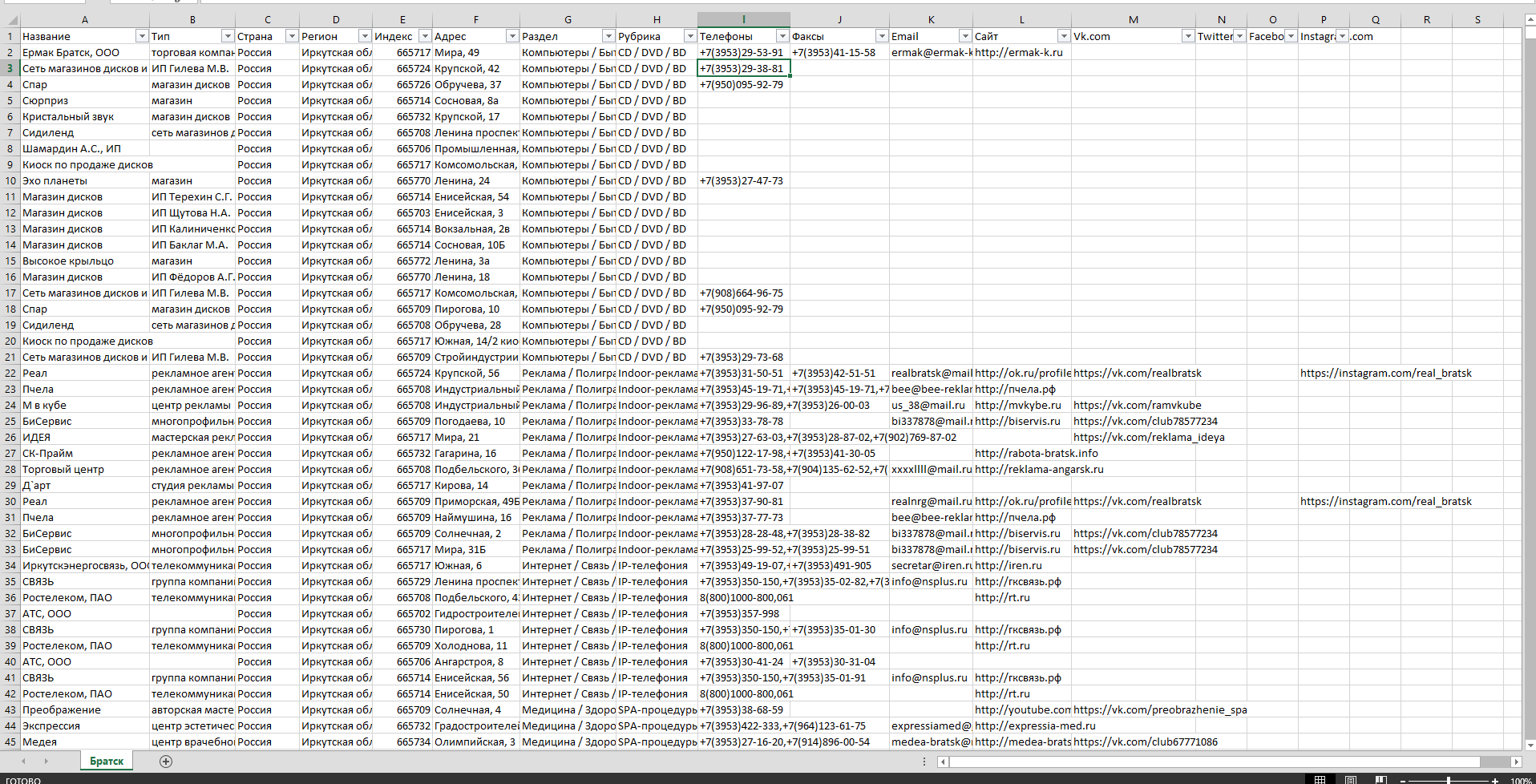Screen dimensions: 1536x784
Task: Select column M header
Action: point(1133,20)
